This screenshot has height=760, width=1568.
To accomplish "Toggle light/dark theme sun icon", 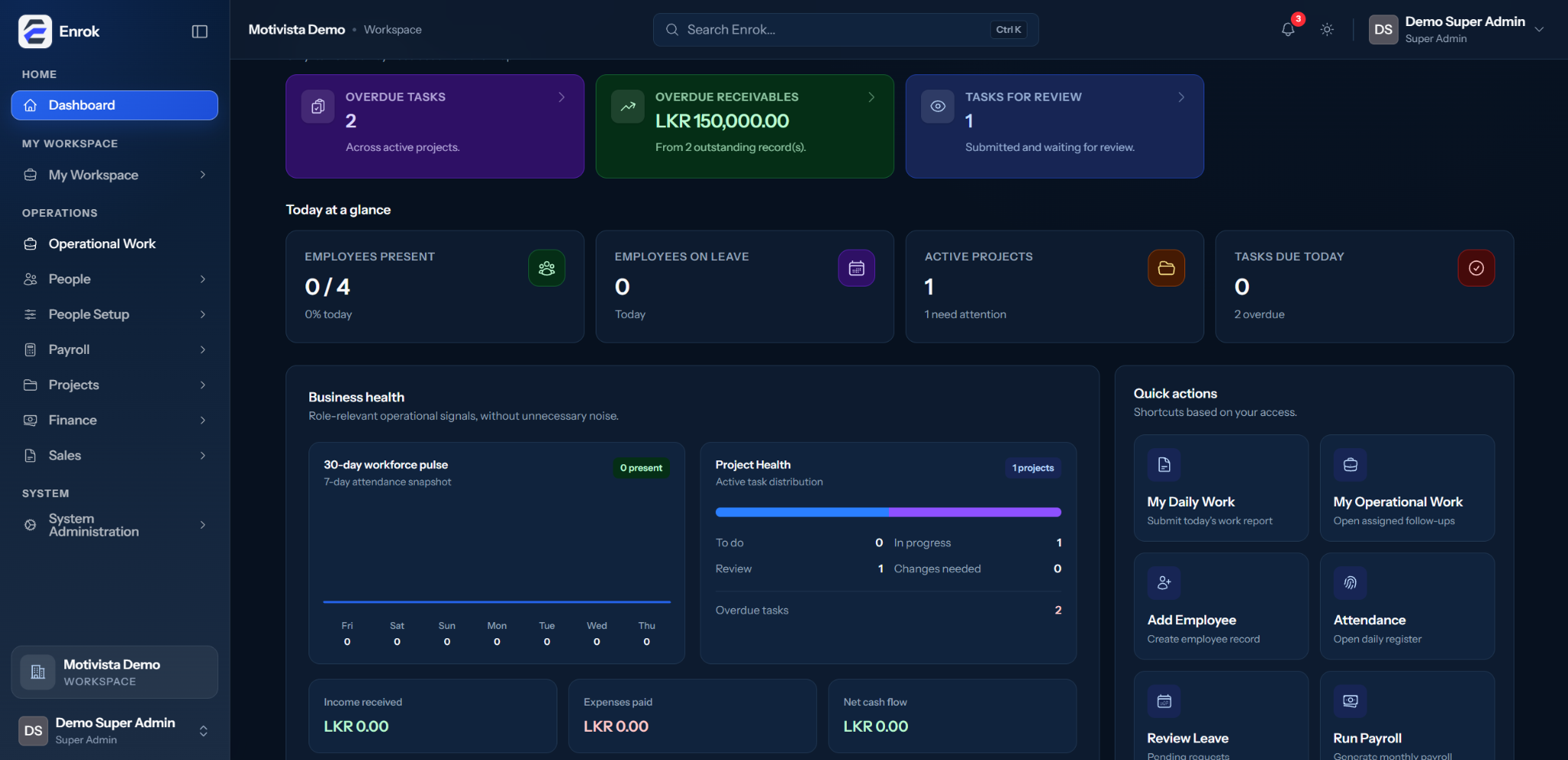I will pos(1327,29).
